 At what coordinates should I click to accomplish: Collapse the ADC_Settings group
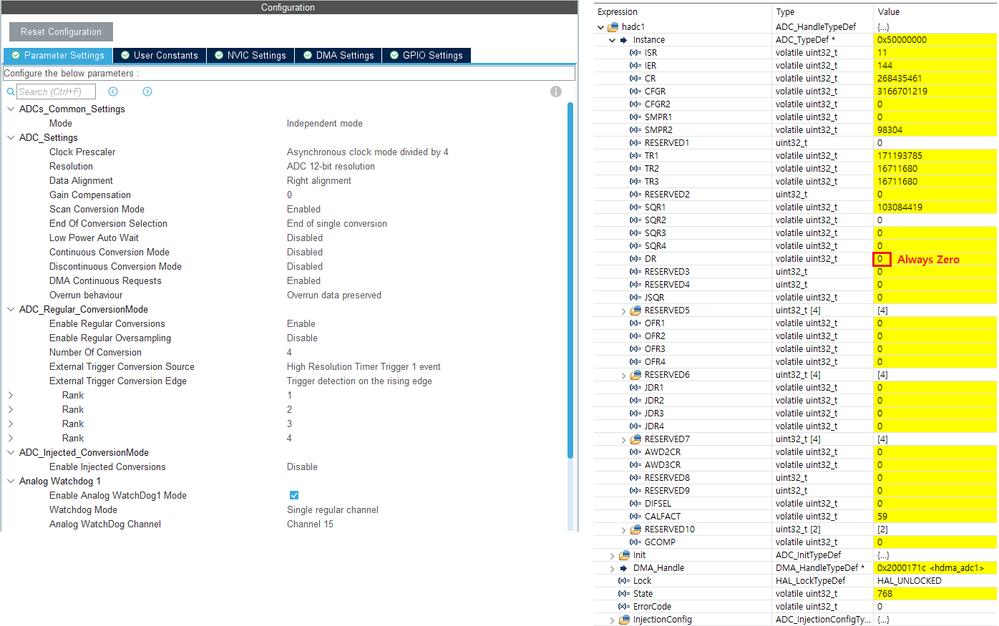coord(11,138)
